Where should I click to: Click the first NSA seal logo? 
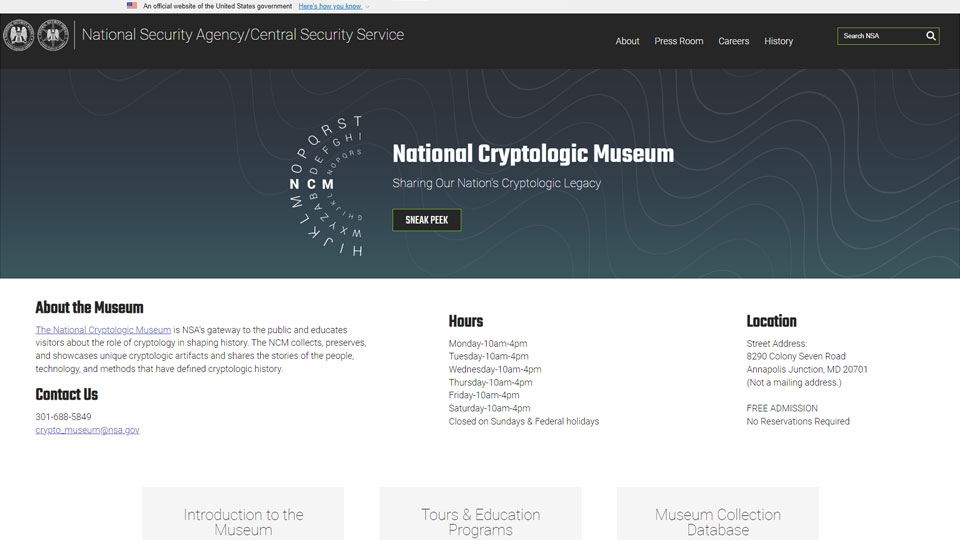pos(18,35)
